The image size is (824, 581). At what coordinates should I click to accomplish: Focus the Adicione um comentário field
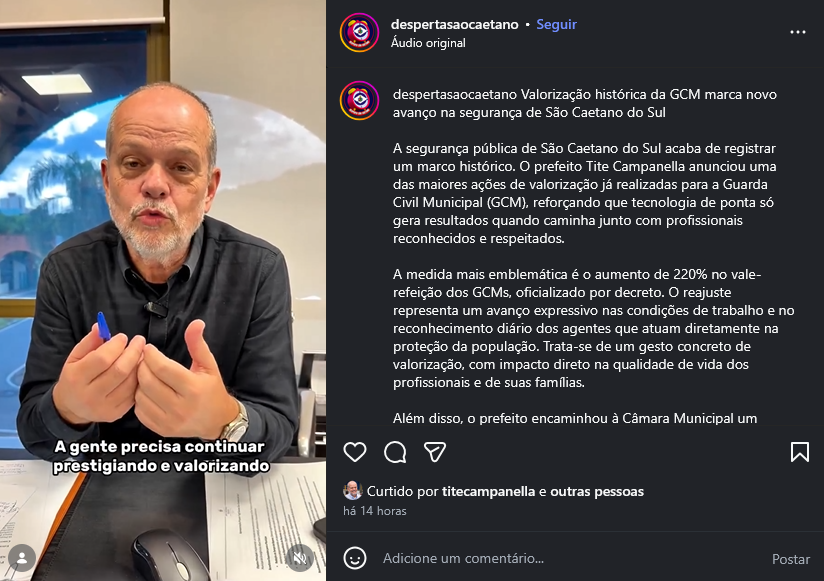(570, 558)
